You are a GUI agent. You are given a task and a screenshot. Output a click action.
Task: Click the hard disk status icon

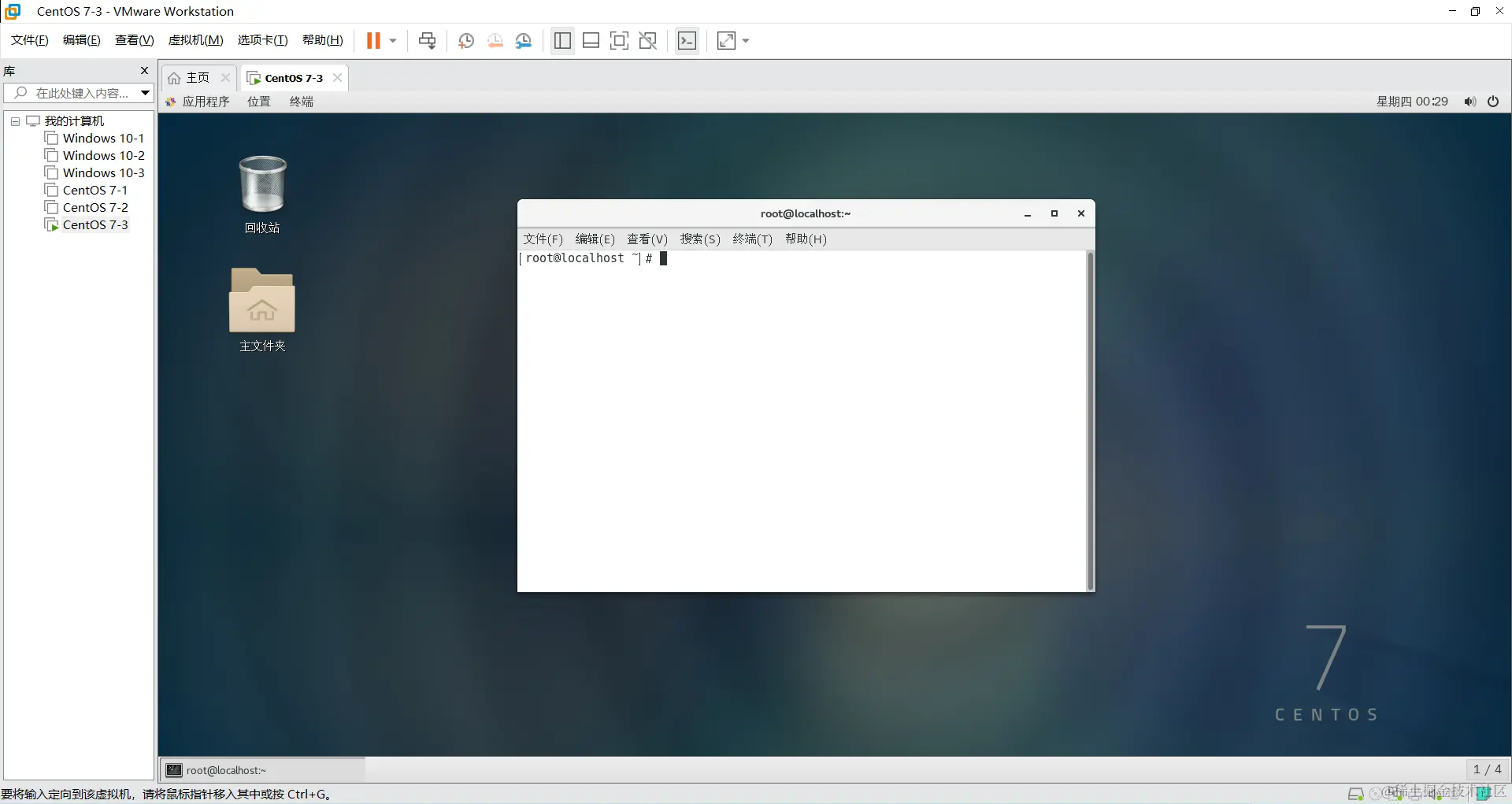pos(1356,794)
